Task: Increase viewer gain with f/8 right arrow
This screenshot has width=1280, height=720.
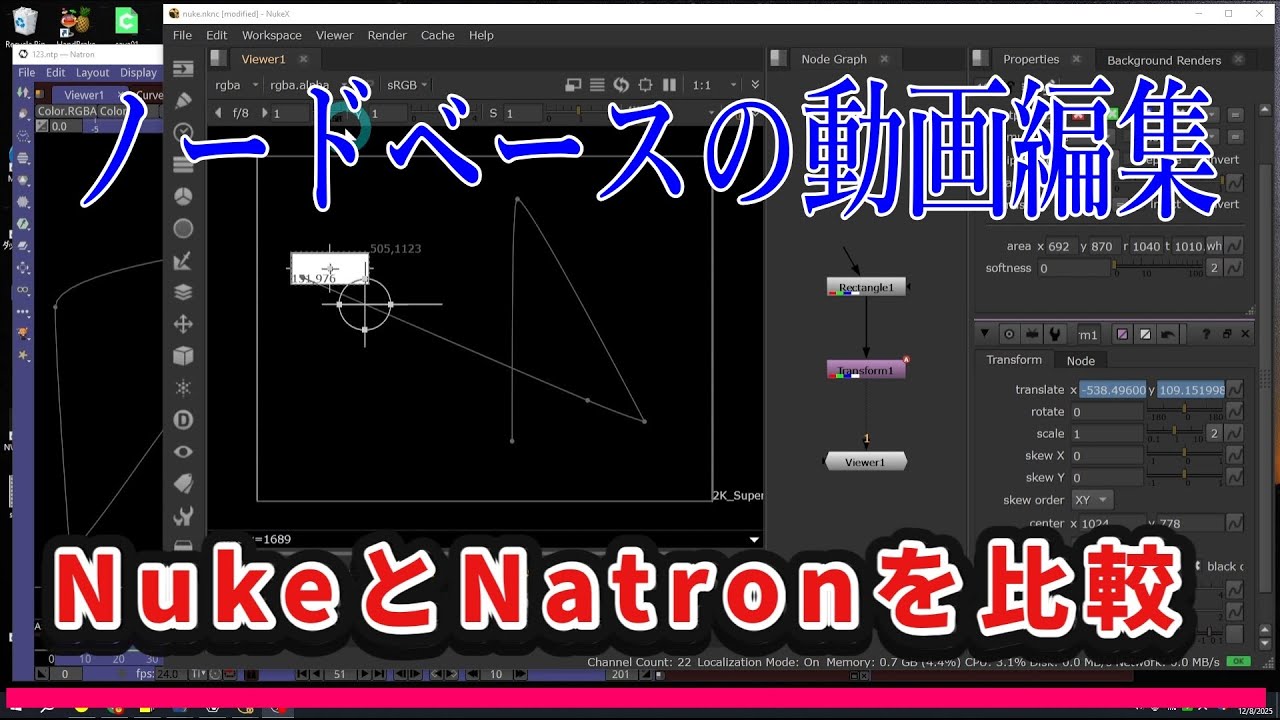Action: [265, 113]
